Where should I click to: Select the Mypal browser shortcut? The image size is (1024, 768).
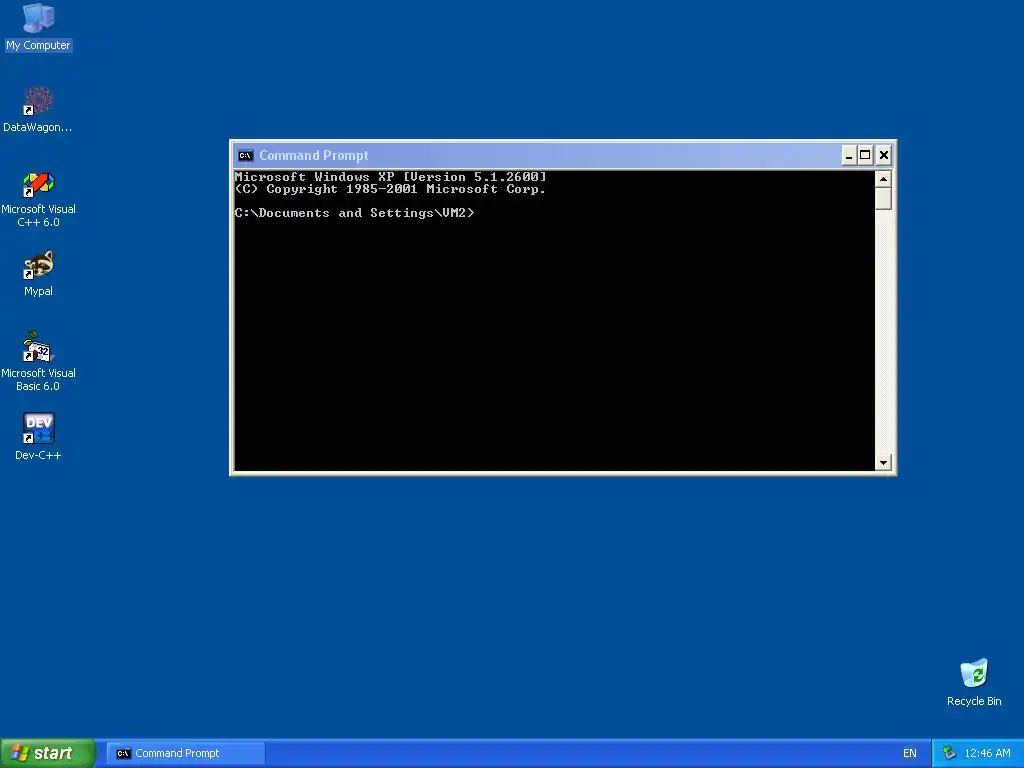pos(38,274)
